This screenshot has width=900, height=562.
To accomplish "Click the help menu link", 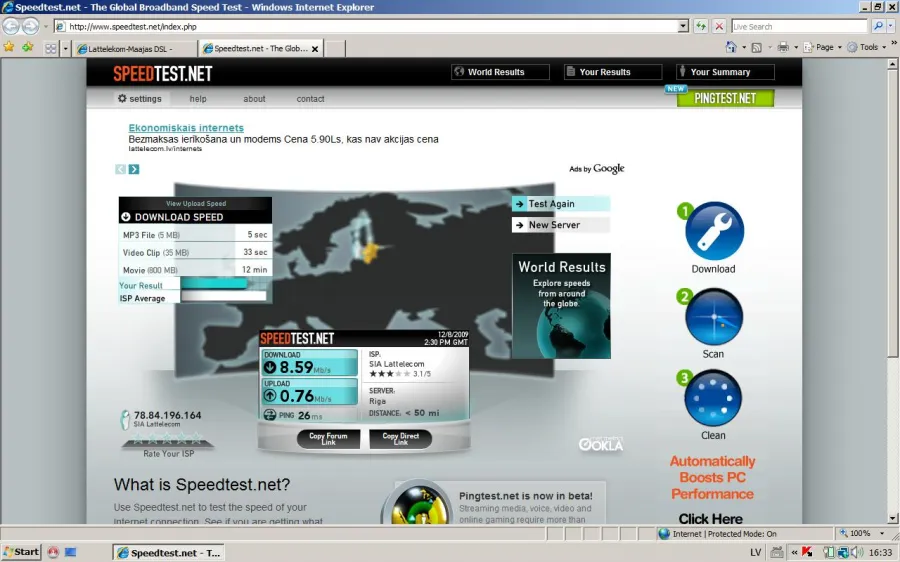I will point(198,99).
